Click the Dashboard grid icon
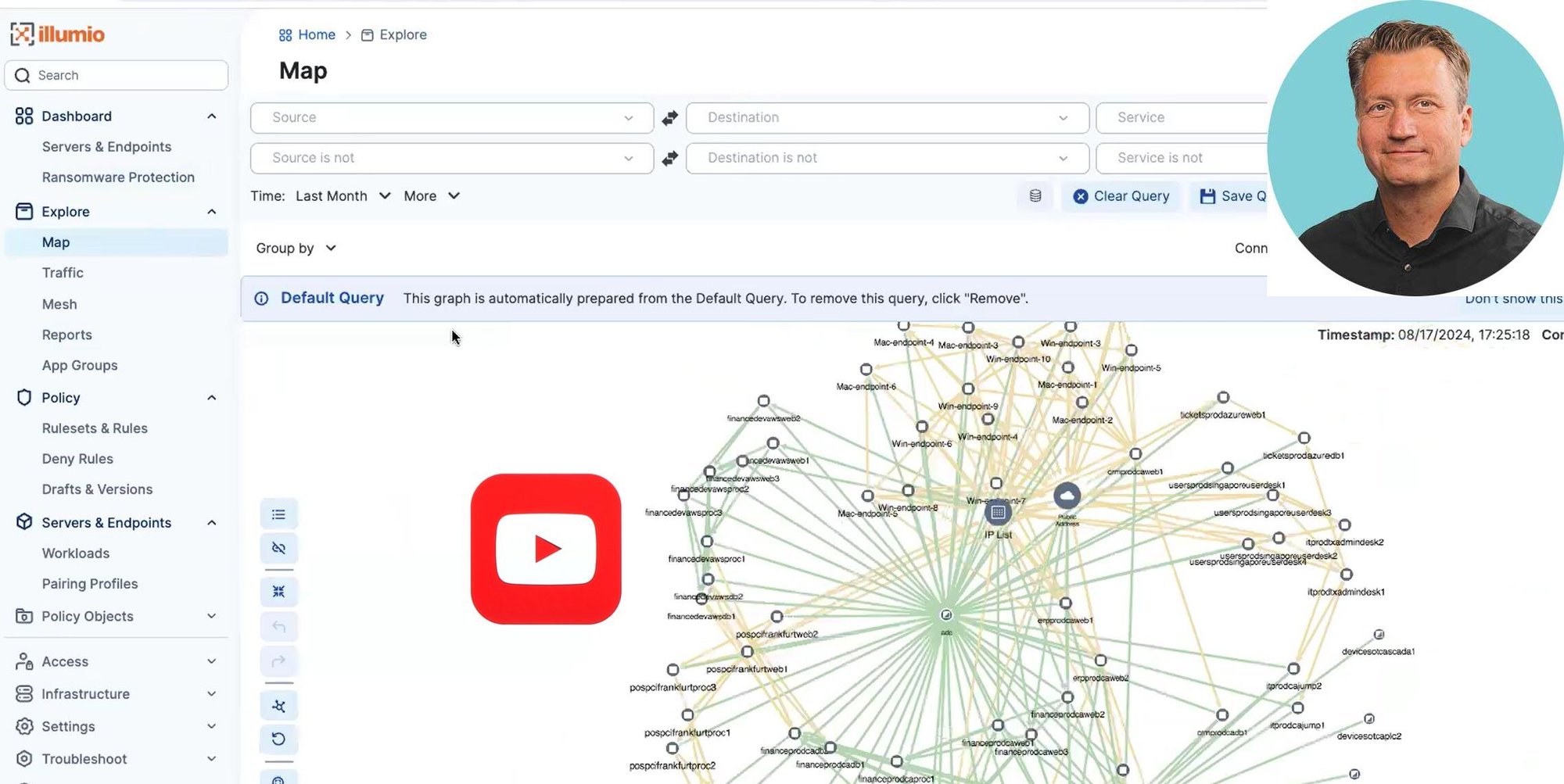Screen dimensions: 1564x784 click(x=24, y=116)
